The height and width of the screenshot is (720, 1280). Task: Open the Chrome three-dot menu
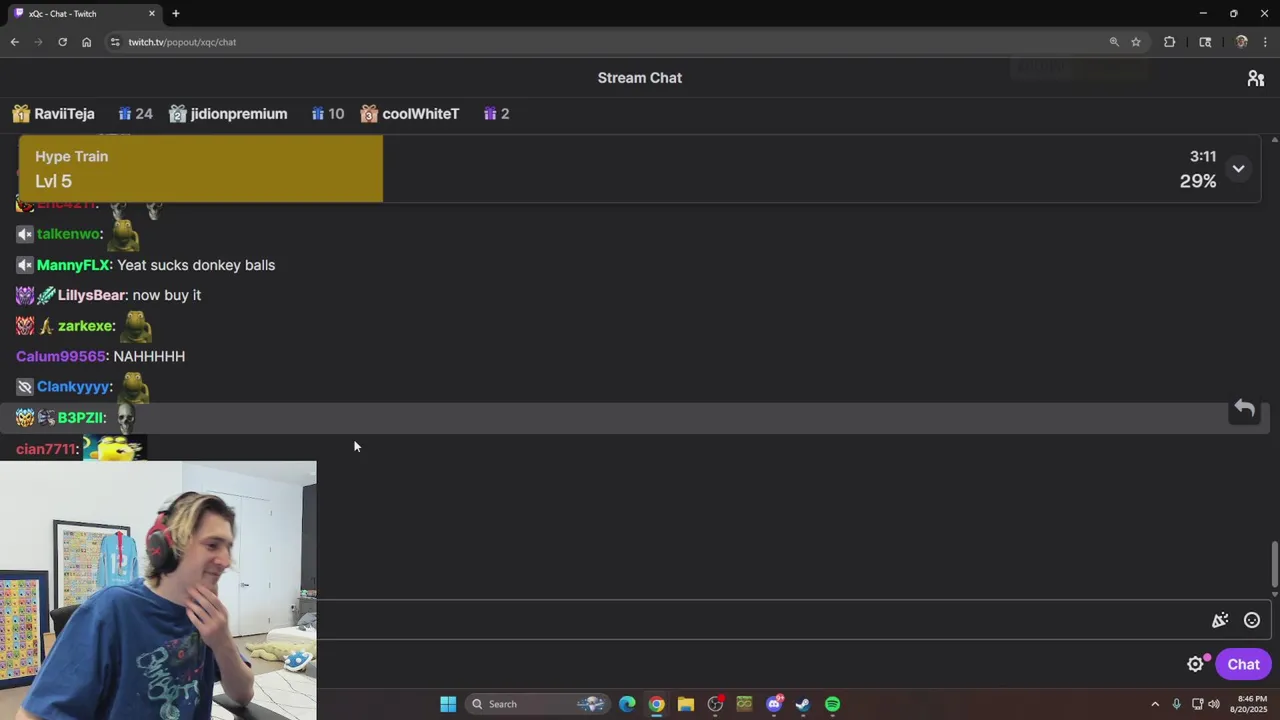1266,42
